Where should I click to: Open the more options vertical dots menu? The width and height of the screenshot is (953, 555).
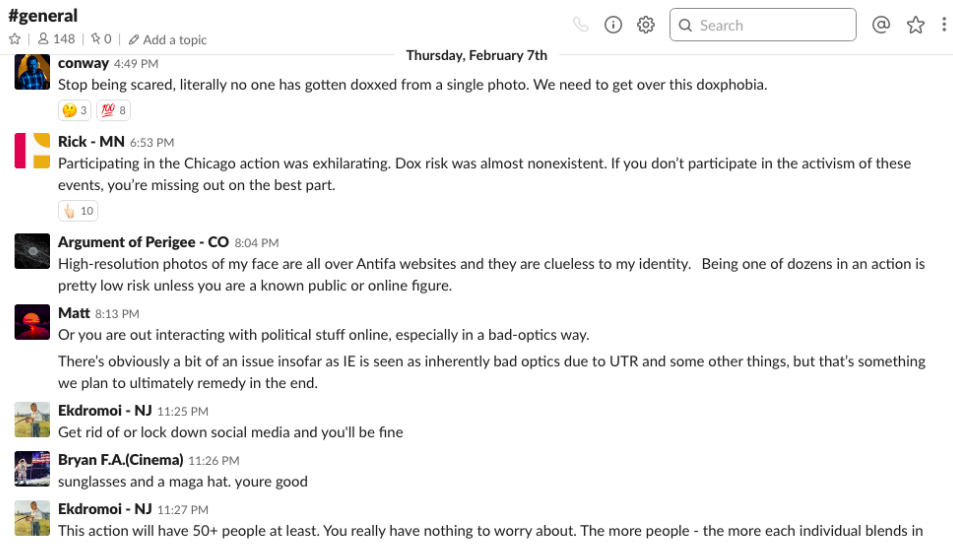(943, 24)
